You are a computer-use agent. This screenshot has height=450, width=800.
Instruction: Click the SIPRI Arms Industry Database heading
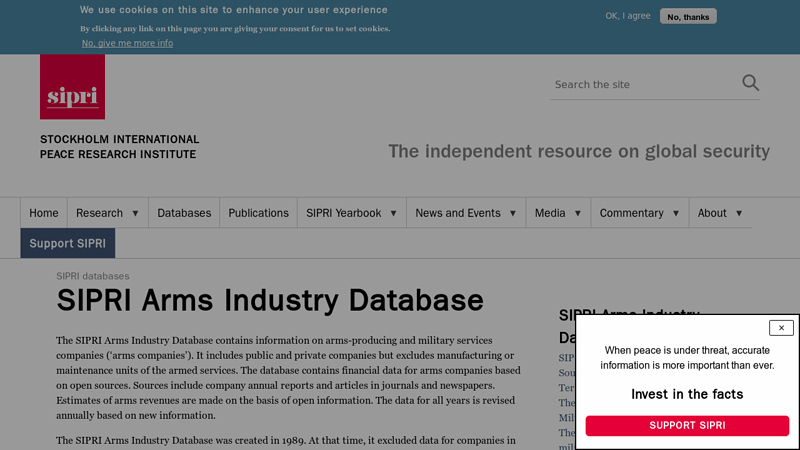click(x=270, y=300)
